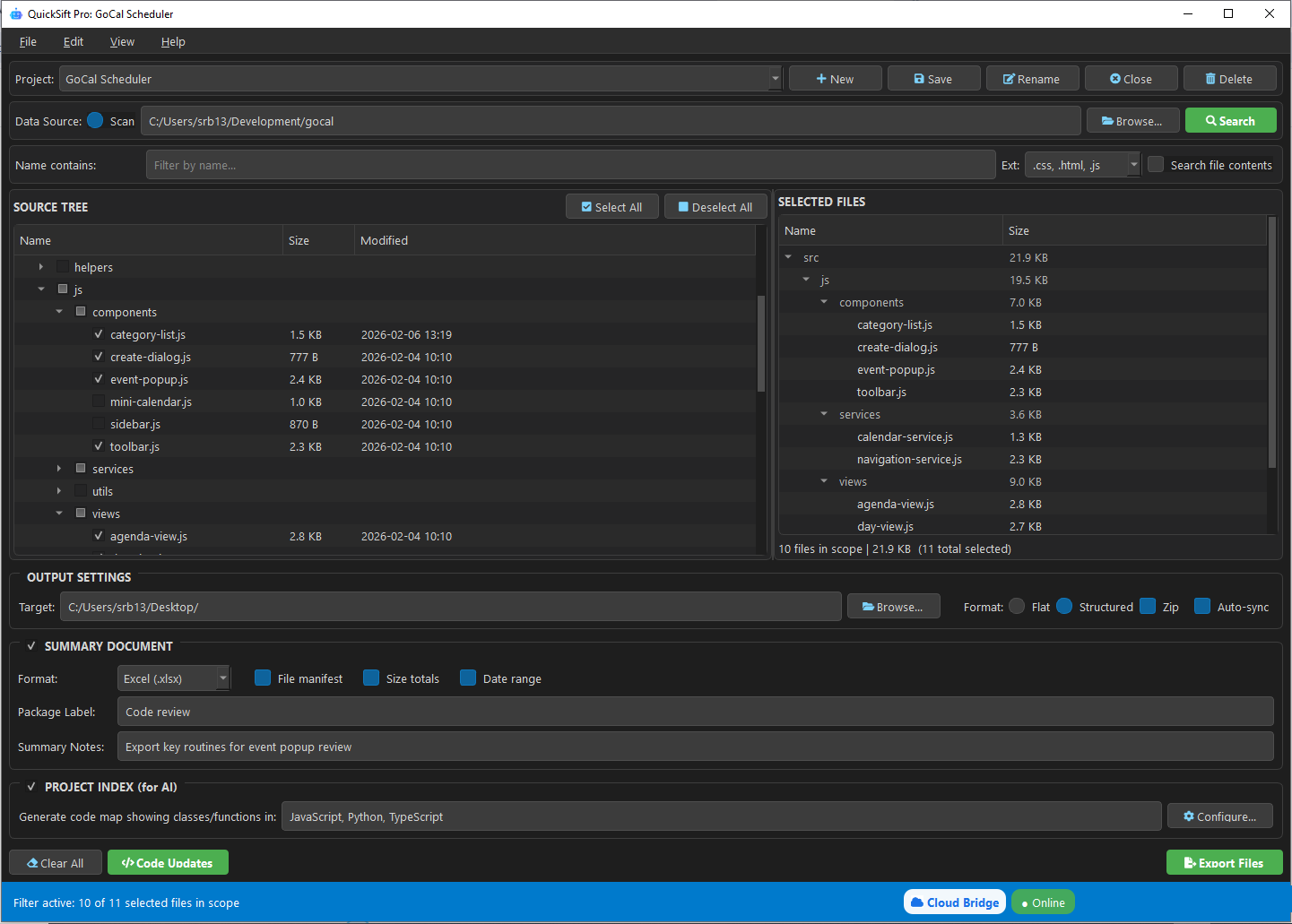
Task: Save the project with Save button
Action: tap(932, 79)
